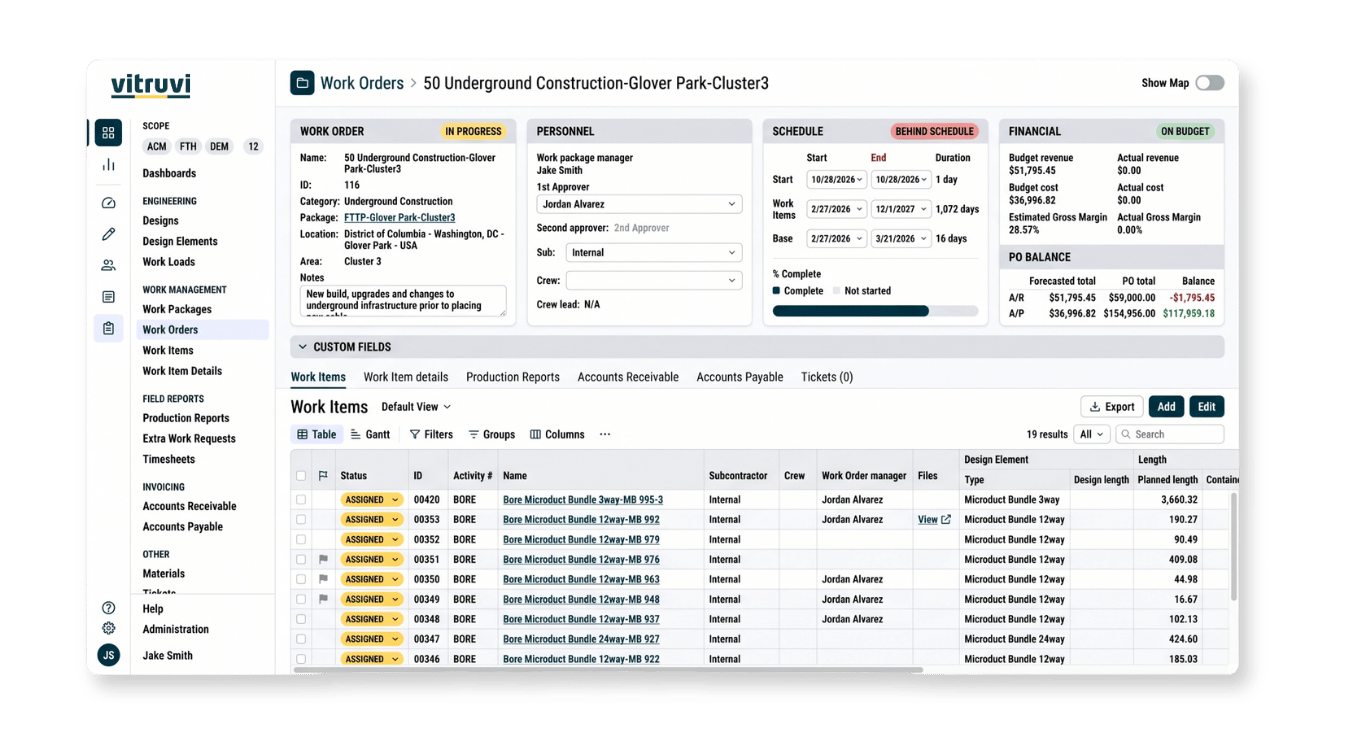Toggle the Show Map switch

tap(1210, 83)
